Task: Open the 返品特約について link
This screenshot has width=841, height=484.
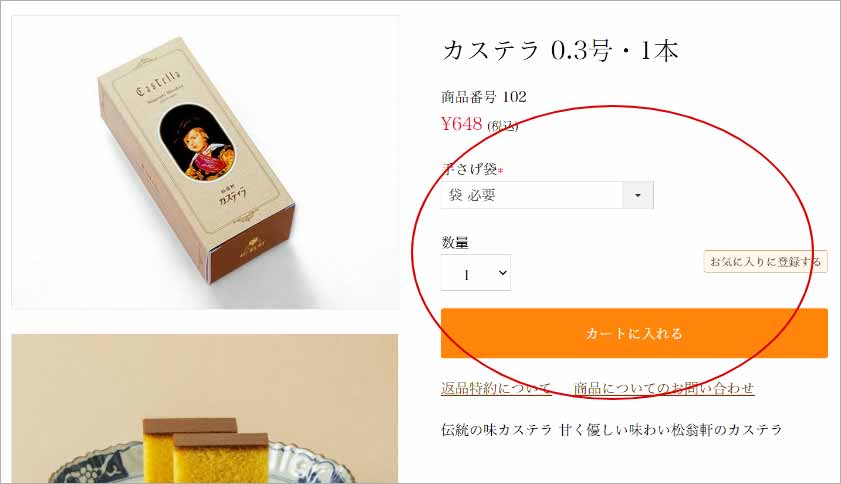Action: click(x=496, y=387)
